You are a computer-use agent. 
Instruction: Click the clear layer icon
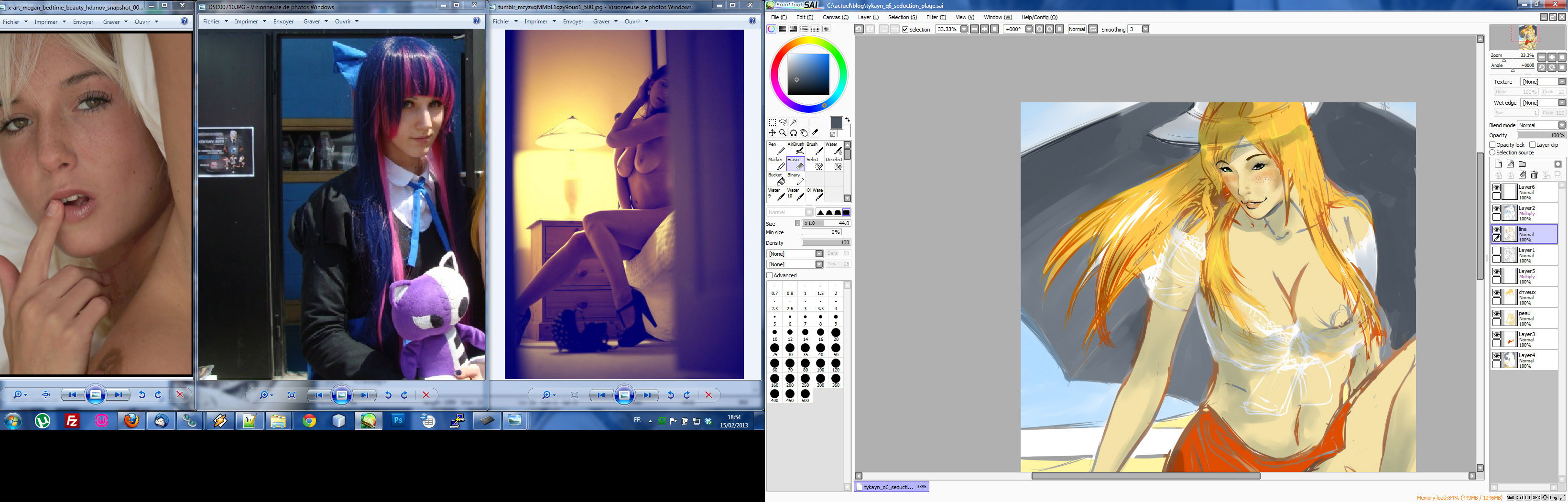point(1523,175)
